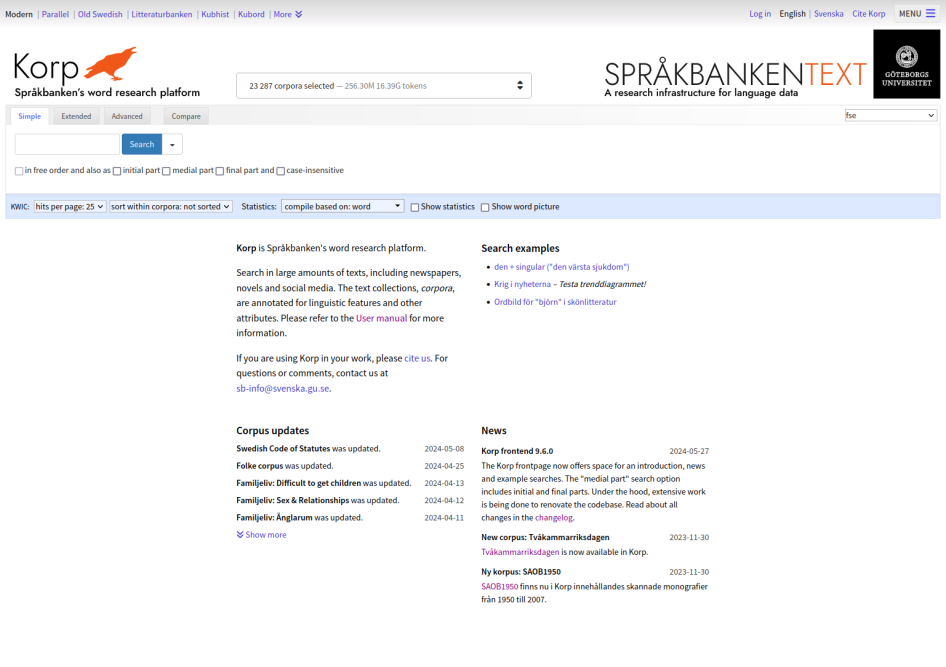946x667 pixels.
Task: Open the hits per page dropdown
Action: point(69,207)
